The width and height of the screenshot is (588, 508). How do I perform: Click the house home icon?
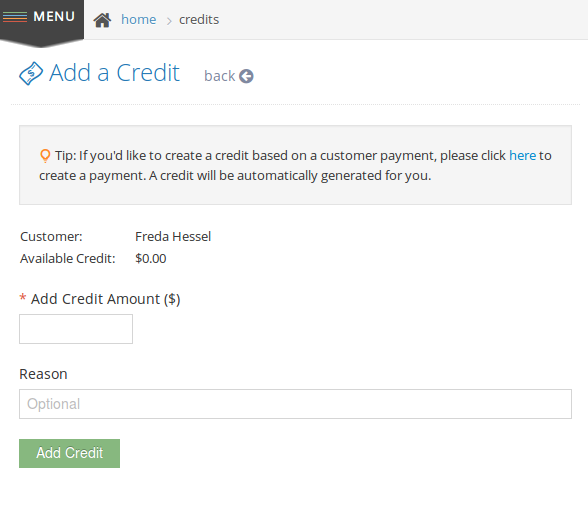102,20
